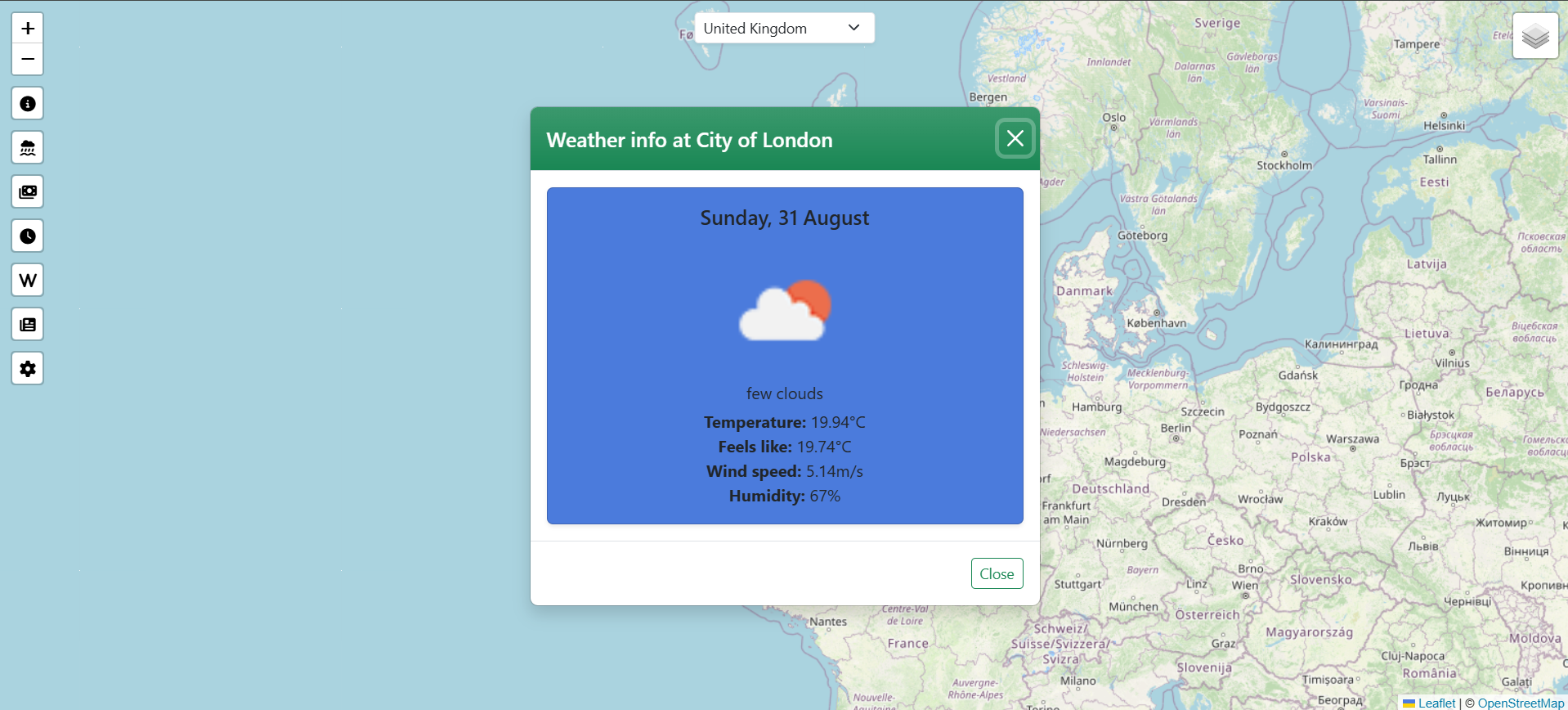This screenshot has height=710, width=1568.
Task: Click the Weather info modal title
Action: (x=689, y=141)
